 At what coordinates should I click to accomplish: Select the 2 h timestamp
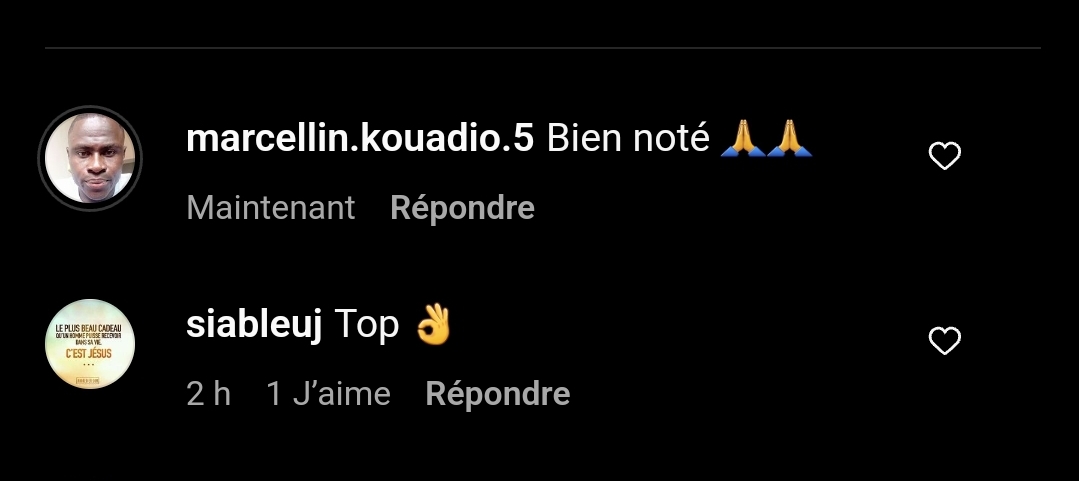[209, 394]
